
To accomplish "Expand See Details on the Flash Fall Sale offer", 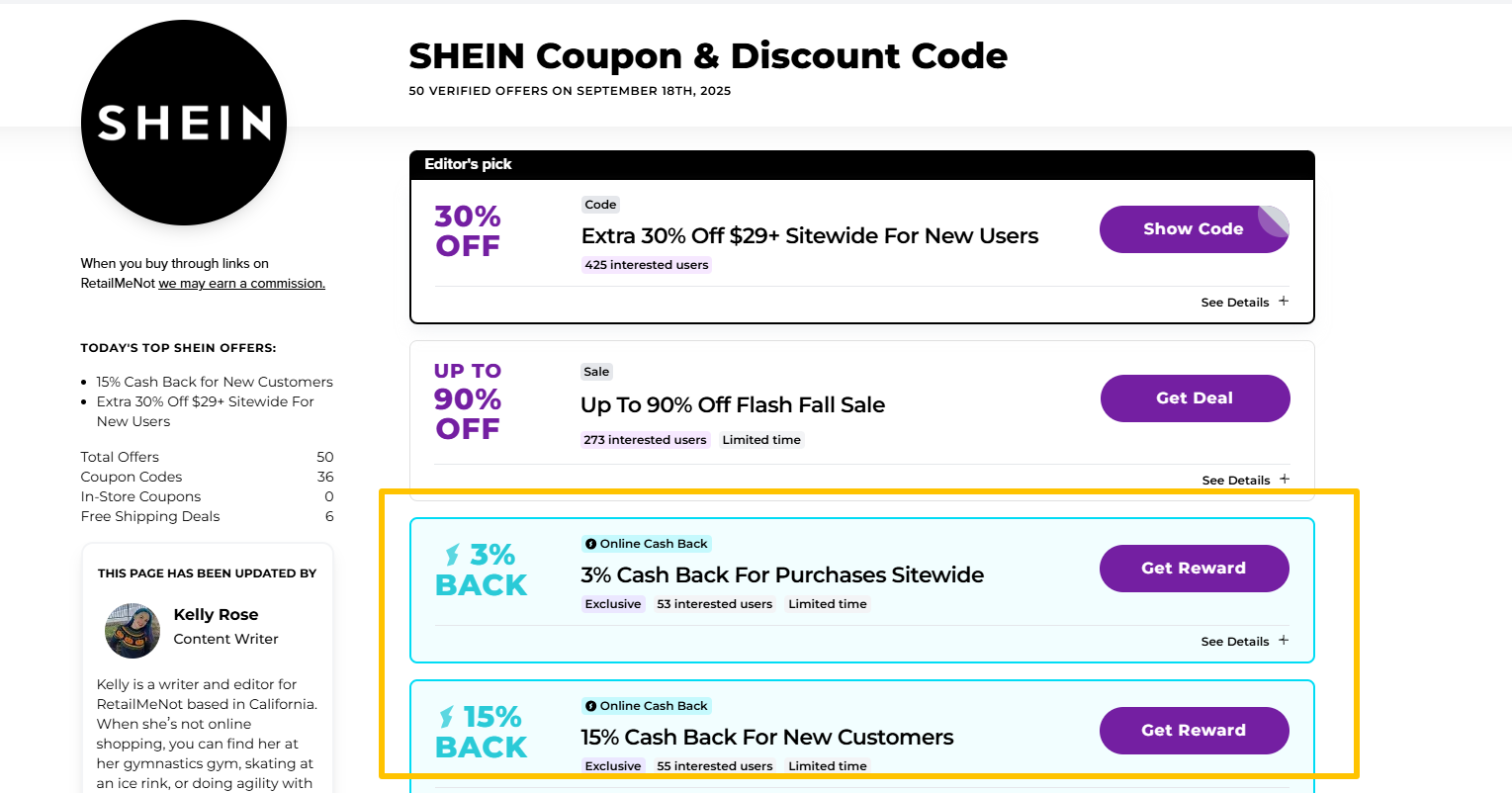I will point(1244,480).
